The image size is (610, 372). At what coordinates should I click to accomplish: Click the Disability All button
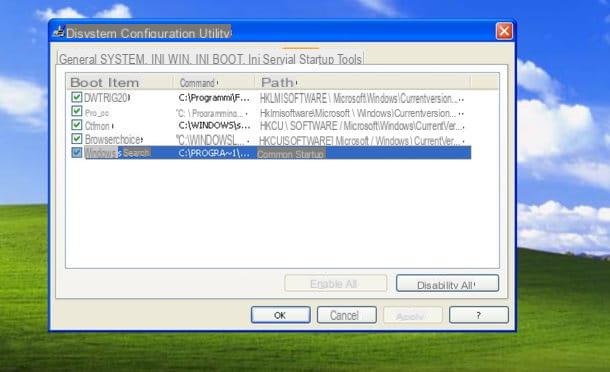[x=447, y=283]
